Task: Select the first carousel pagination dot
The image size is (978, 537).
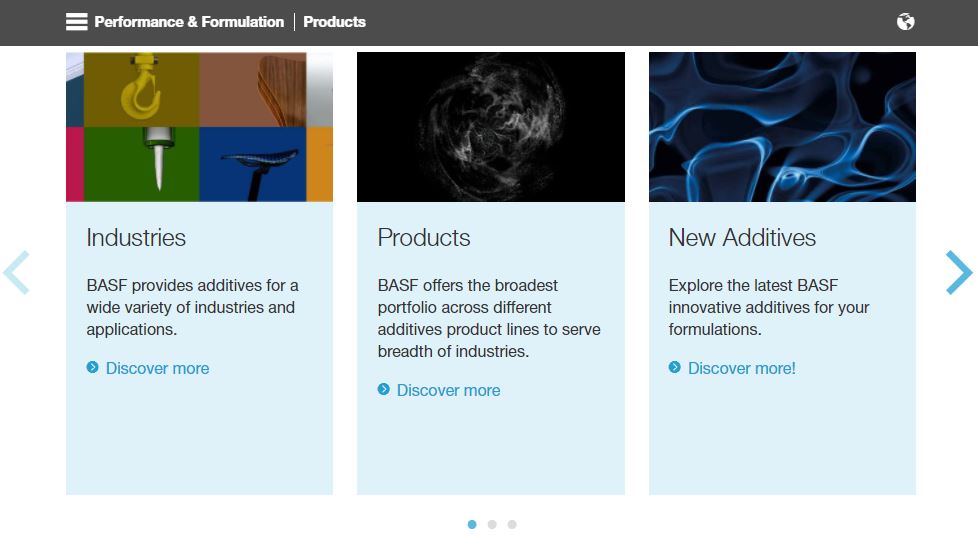Action: (x=472, y=524)
